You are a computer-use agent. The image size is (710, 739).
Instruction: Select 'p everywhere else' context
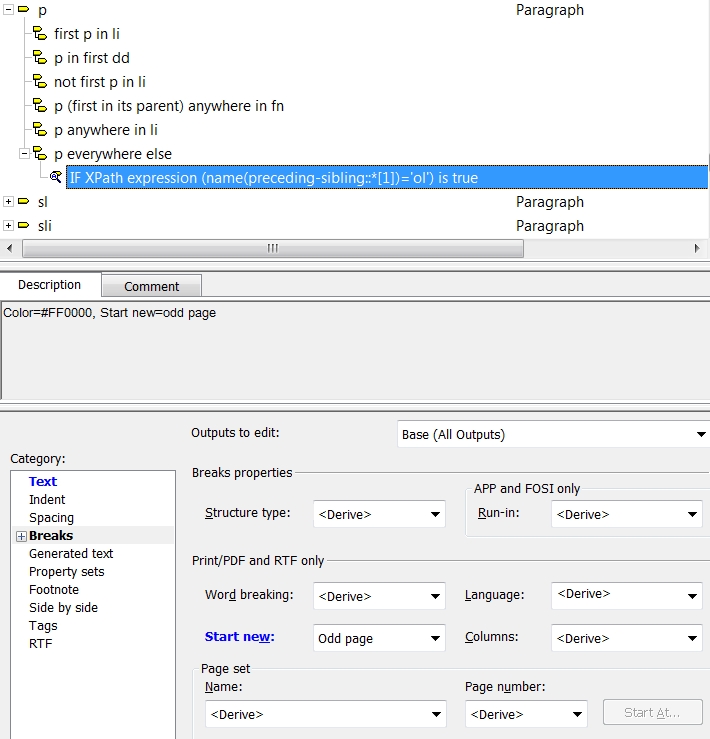coord(113,154)
